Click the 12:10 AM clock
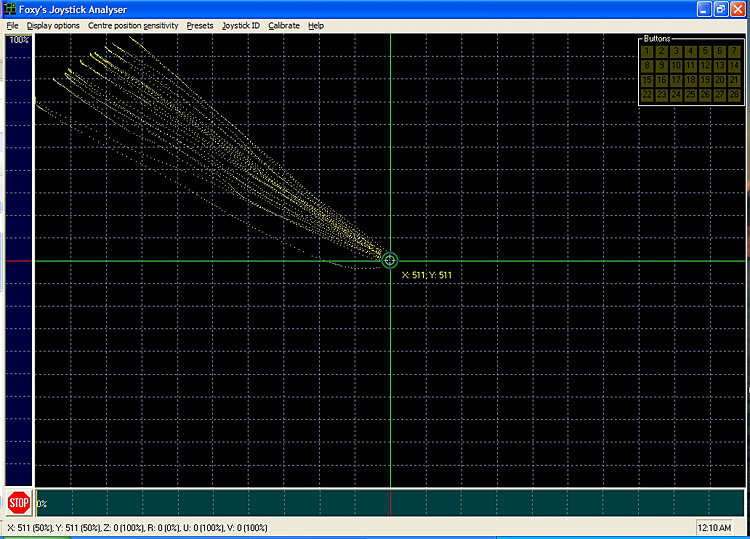Viewport: 750px width, 539px height. pyautogui.click(x=714, y=528)
